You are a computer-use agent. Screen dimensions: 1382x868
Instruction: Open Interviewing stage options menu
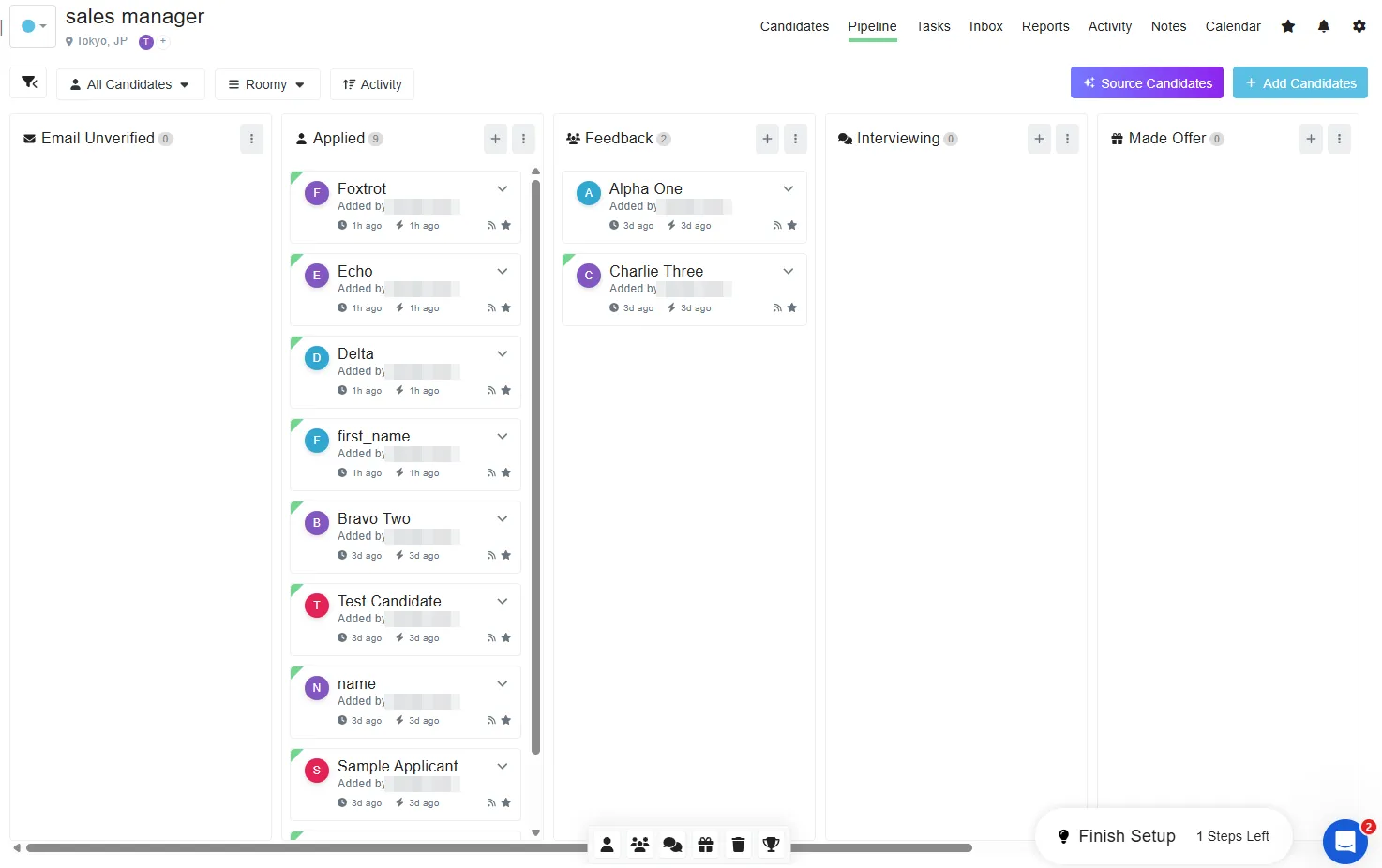[x=1068, y=139]
